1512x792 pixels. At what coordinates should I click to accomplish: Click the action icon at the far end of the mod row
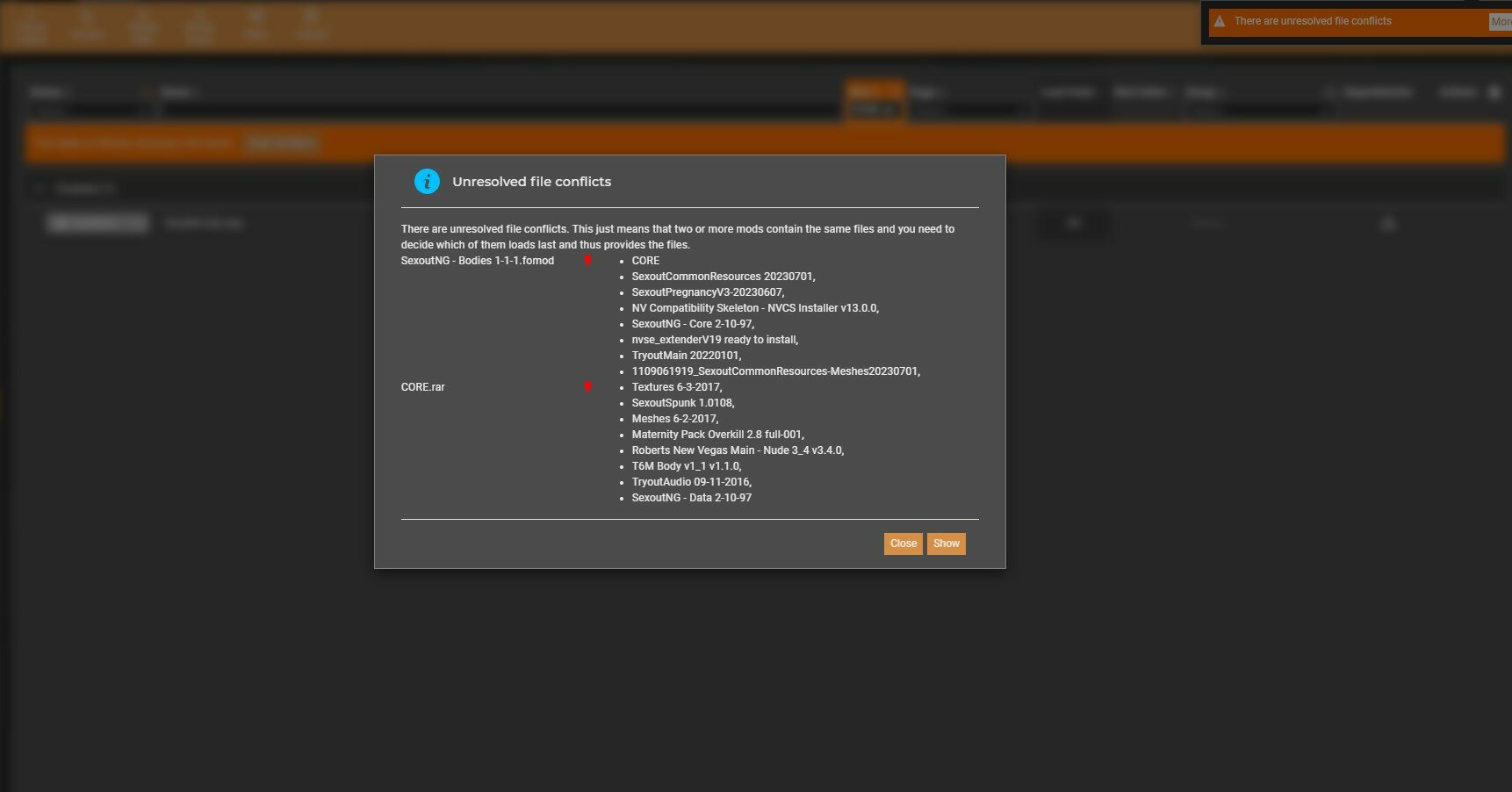[1387, 224]
